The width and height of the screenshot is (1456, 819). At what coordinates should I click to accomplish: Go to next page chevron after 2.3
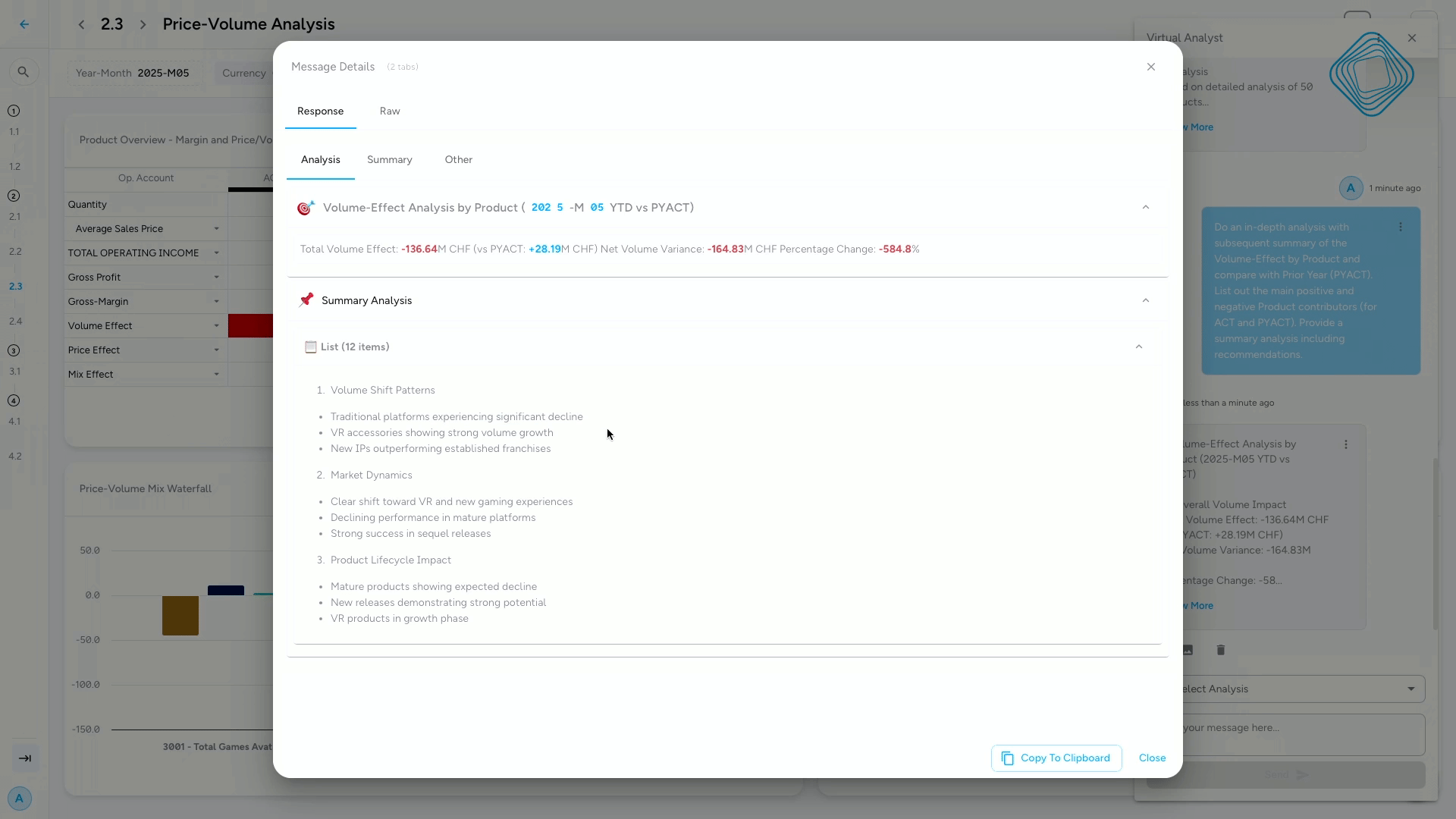(143, 24)
